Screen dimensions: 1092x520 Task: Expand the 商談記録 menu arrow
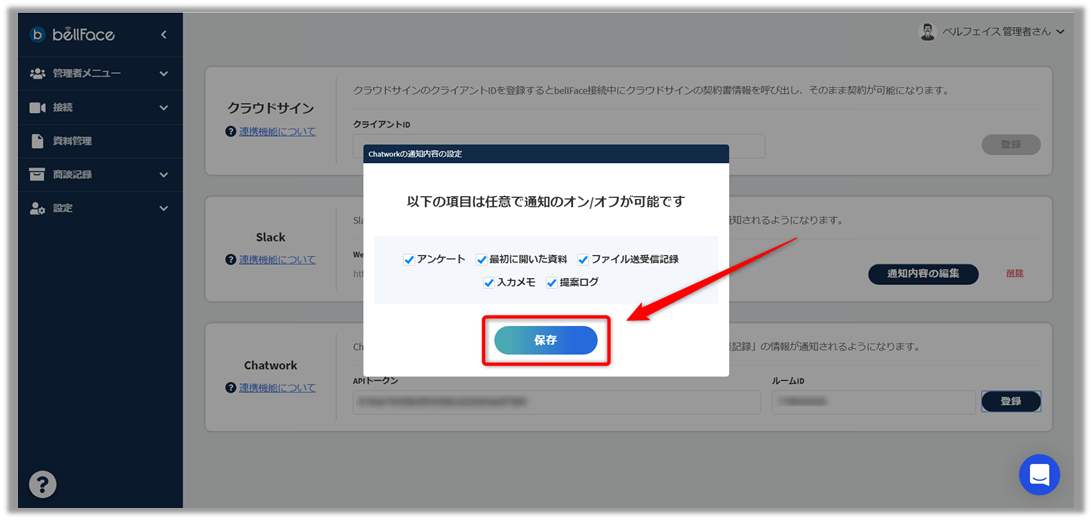164,175
